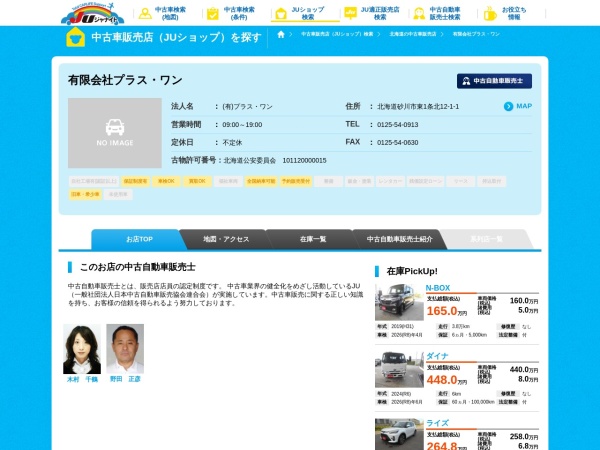
Task: Open the N-BOX car thumbnail
Action: pyautogui.click(x=399, y=302)
